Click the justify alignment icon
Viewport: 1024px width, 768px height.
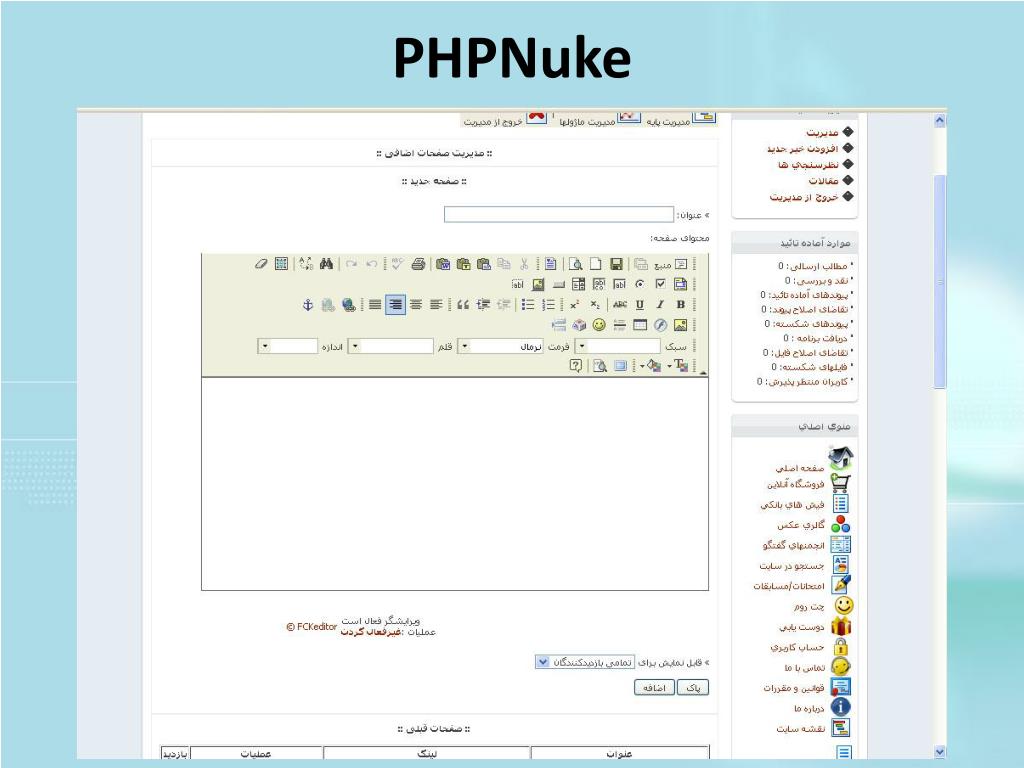pyautogui.click(x=375, y=304)
